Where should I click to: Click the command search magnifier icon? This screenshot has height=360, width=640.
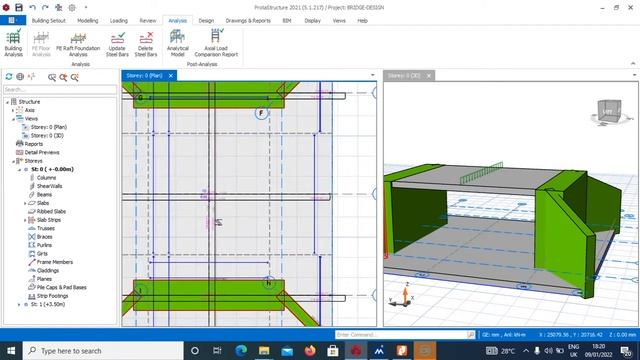click(471, 335)
